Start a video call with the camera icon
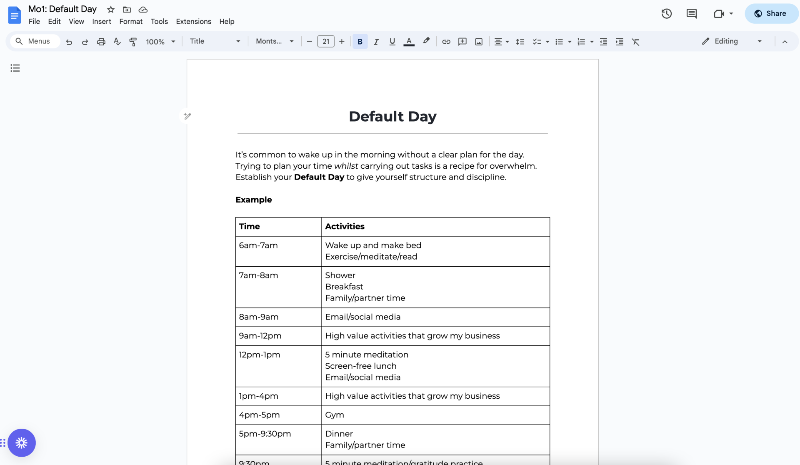The image size is (800, 465). click(x=719, y=14)
